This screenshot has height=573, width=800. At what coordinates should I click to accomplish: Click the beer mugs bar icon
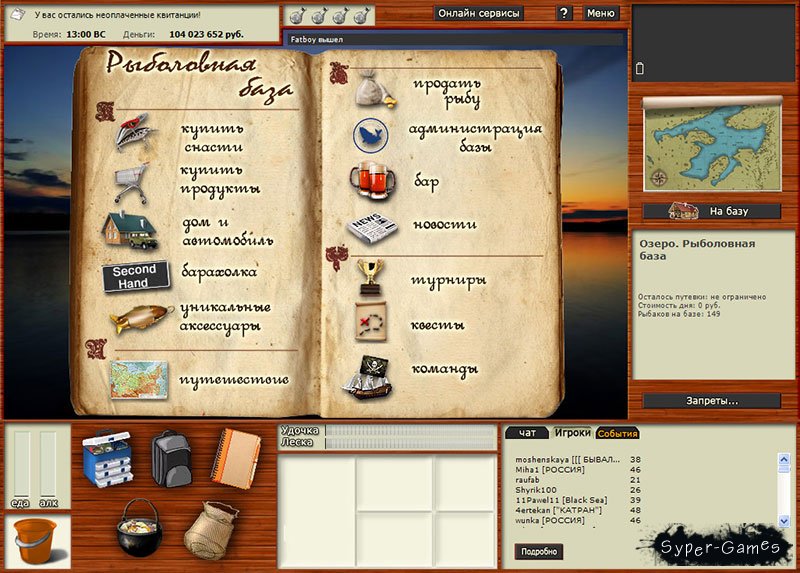(x=372, y=180)
